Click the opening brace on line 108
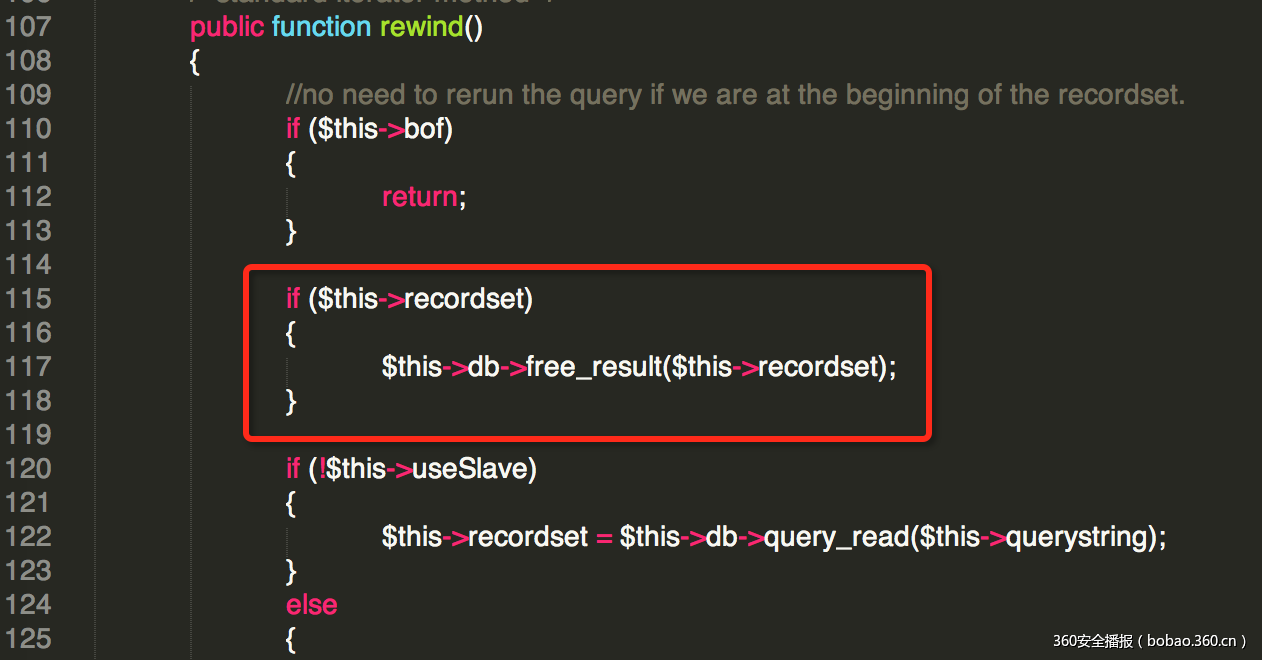This screenshot has height=660, width=1262. tap(195, 62)
